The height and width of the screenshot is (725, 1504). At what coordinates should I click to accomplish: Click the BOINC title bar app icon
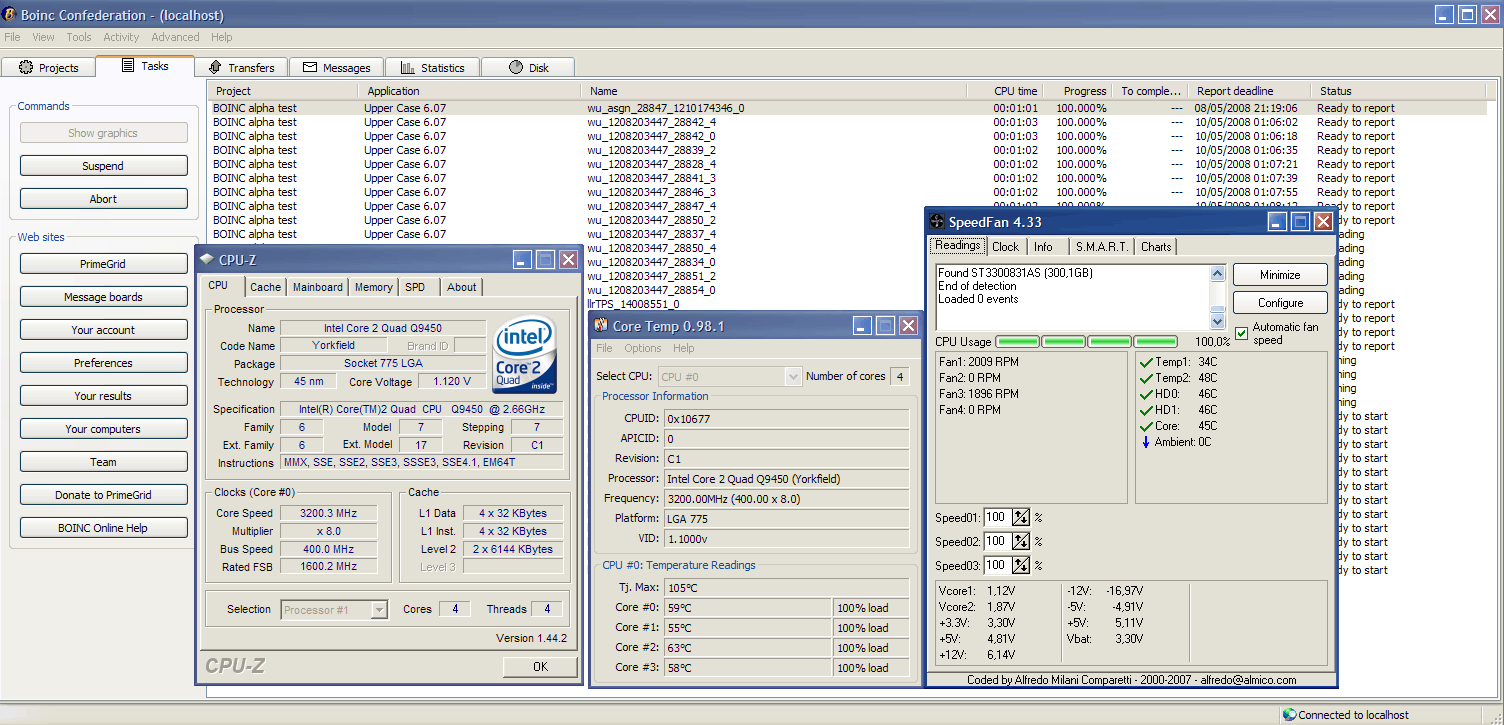[9, 15]
